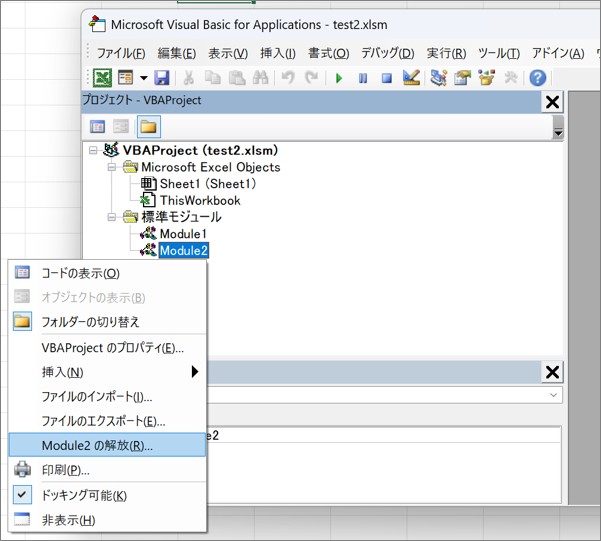Click the View Microsoft Excel toolbar icon
This screenshot has width=601, height=541.
pyautogui.click(x=102, y=78)
